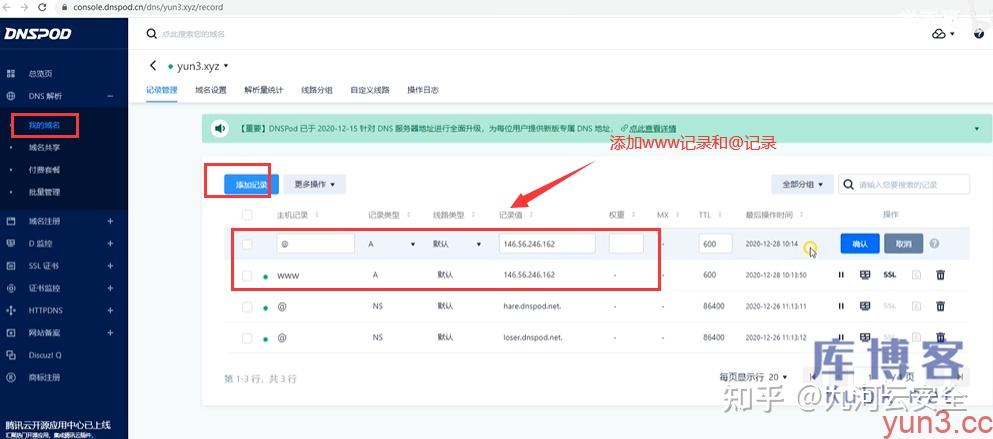The height and width of the screenshot is (439, 993).
Task: Open the 更多操作 dropdown
Action: (x=315, y=184)
